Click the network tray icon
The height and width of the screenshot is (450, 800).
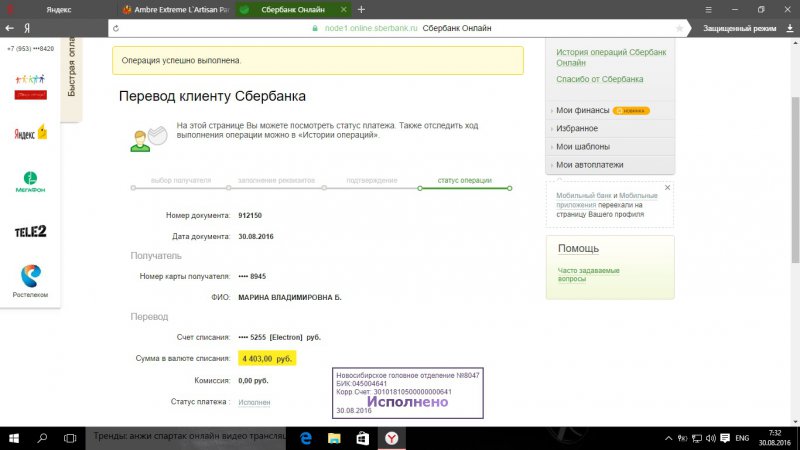pos(696,438)
